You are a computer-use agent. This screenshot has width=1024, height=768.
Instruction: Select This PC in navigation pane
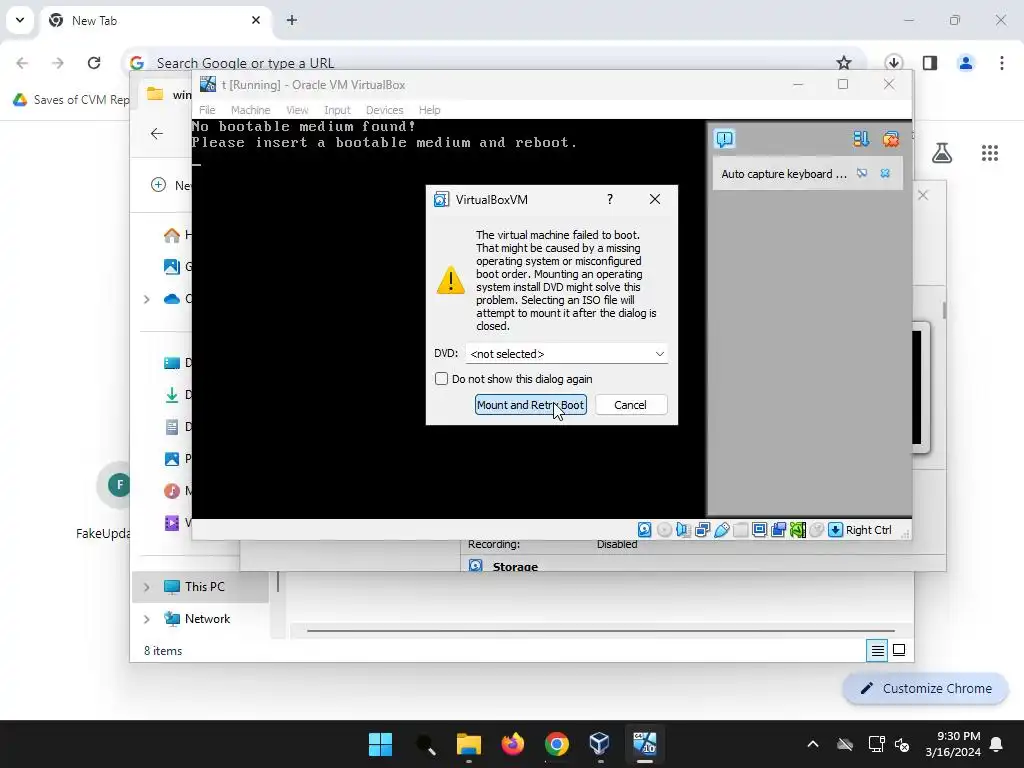pyautogui.click(x=200, y=586)
